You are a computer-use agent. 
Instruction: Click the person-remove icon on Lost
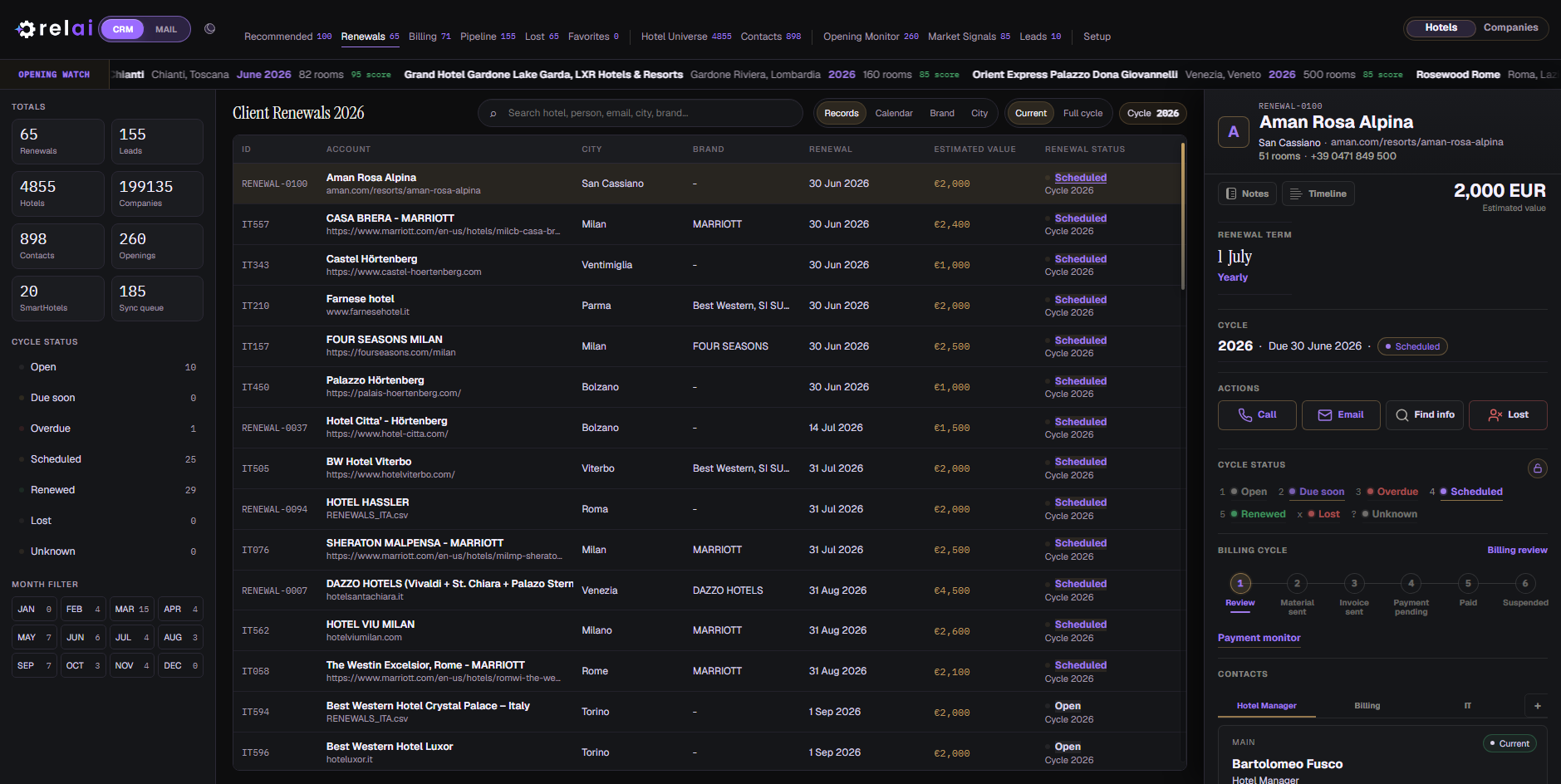[x=1495, y=415]
